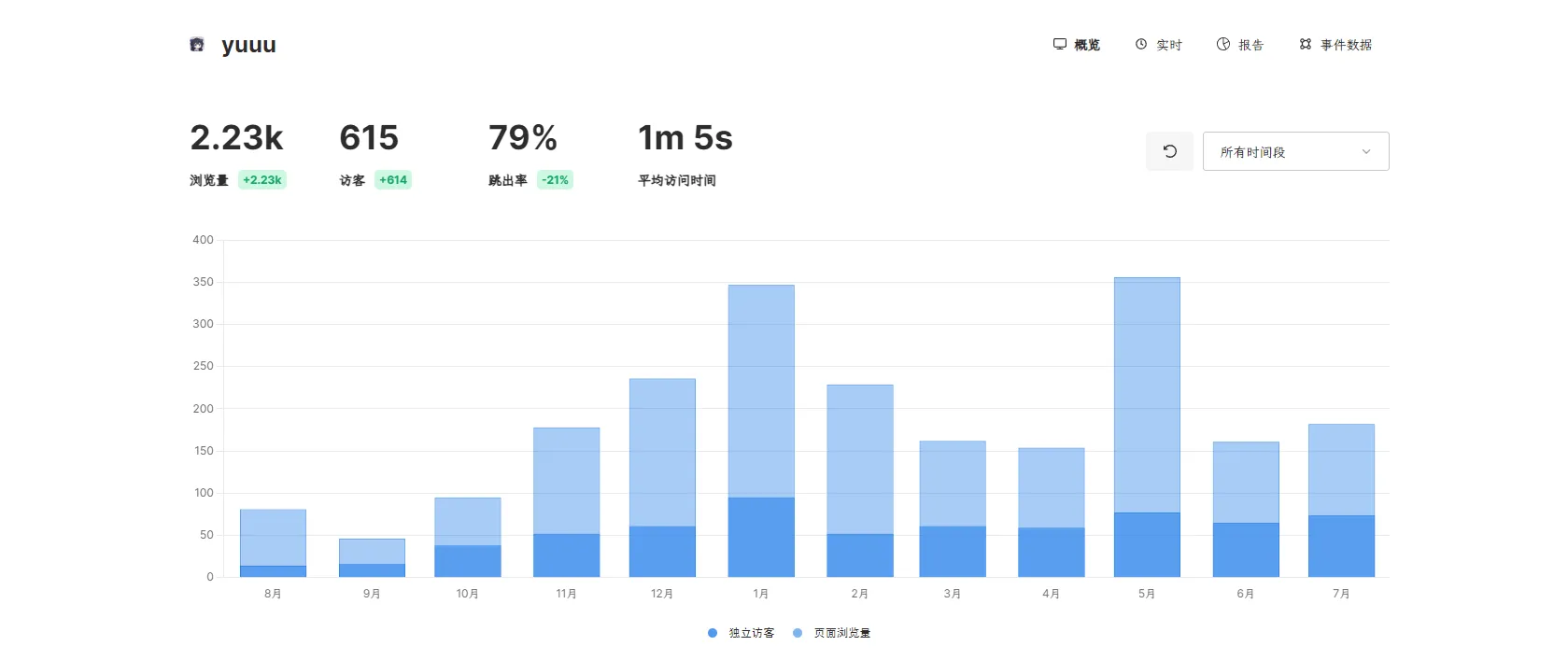Go to the 事件数据 section
This screenshot has width=1568, height=660.
1346,45
